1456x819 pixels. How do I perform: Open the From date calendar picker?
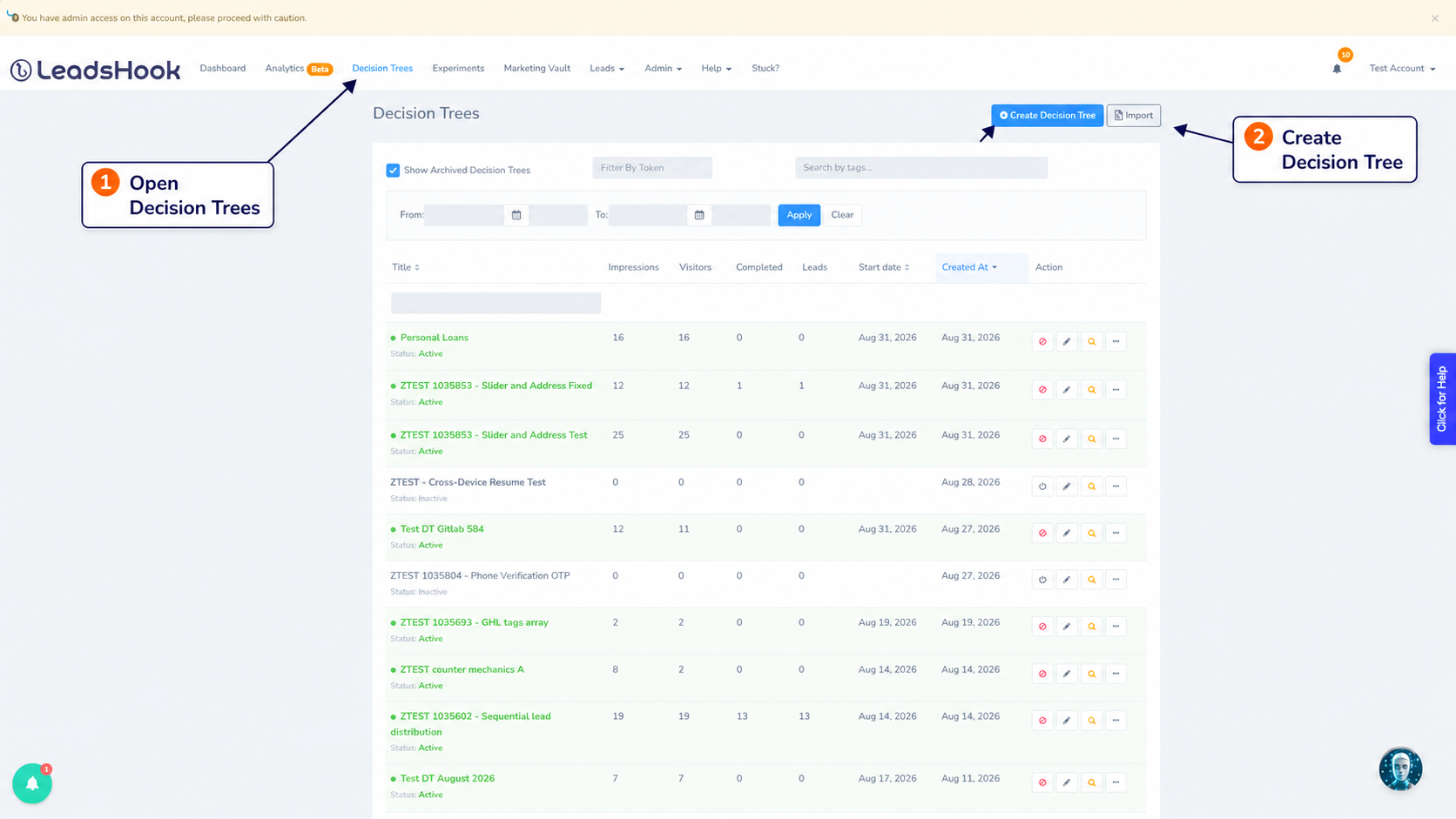tap(516, 215)
